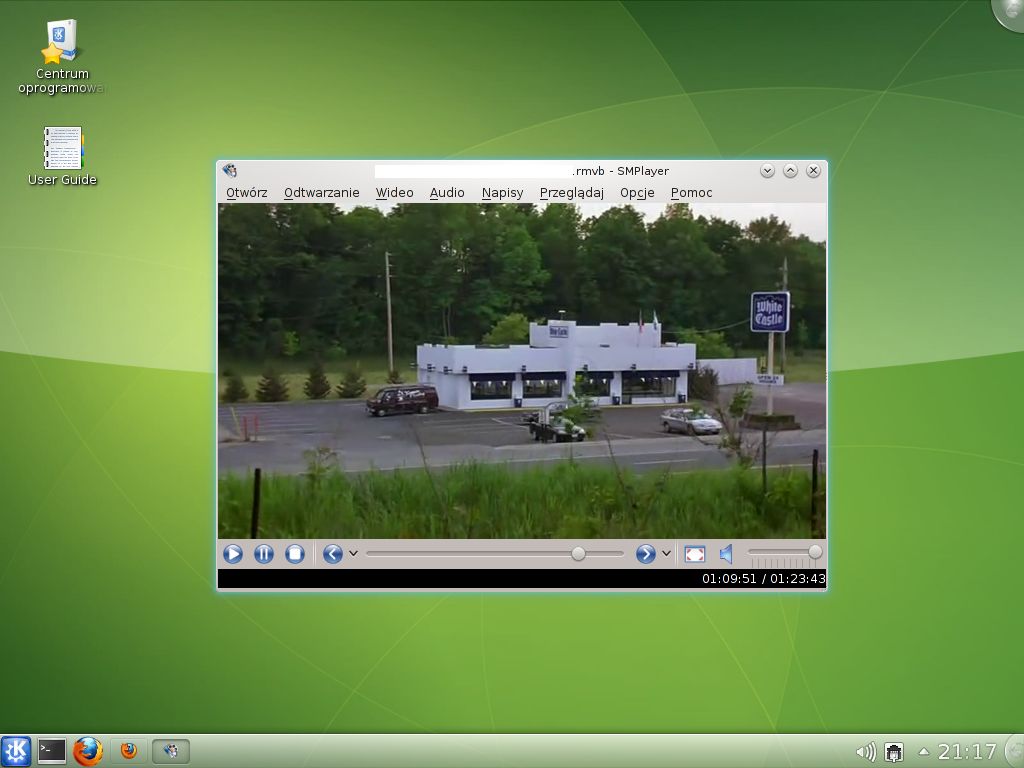
Task: Open Centrum oprogramowania desktop icon
Action: point(61,57)
